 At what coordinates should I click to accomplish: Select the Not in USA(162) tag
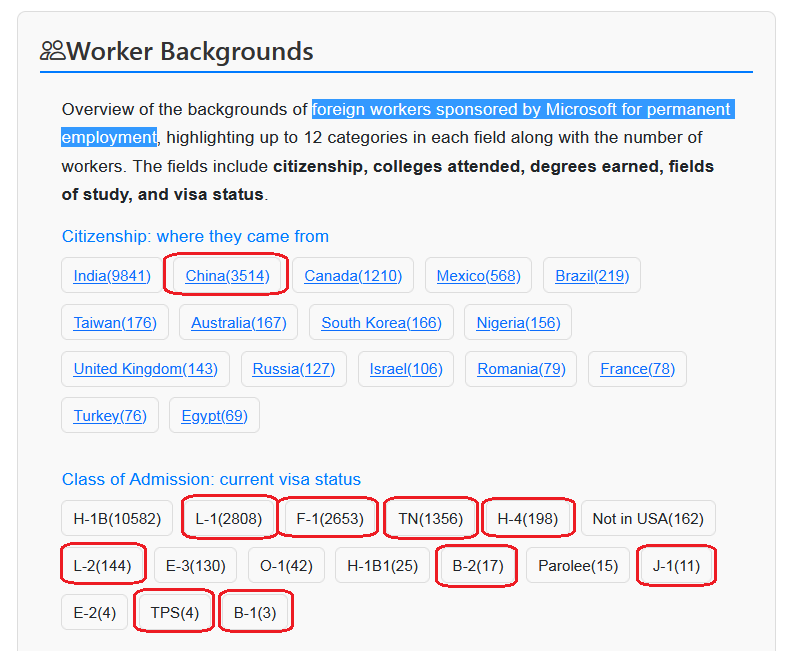(648, 519)
